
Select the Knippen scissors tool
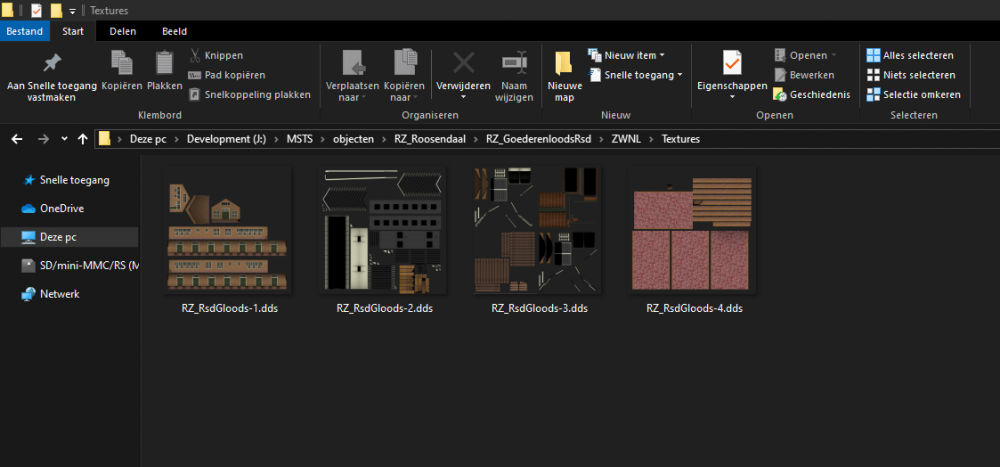coord(196,55)
